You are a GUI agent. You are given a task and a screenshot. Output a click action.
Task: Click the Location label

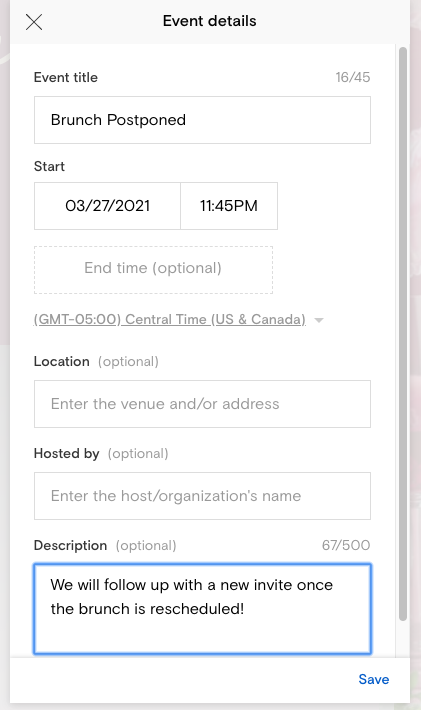point(62,361)
